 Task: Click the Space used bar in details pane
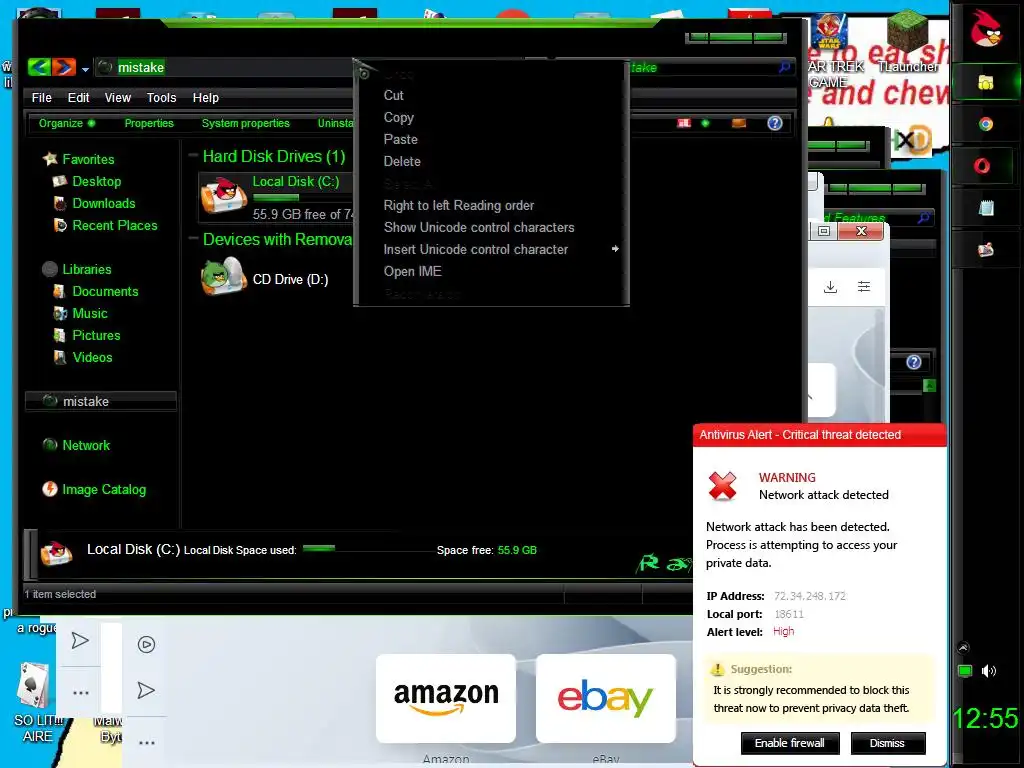[x=368, y=549]
